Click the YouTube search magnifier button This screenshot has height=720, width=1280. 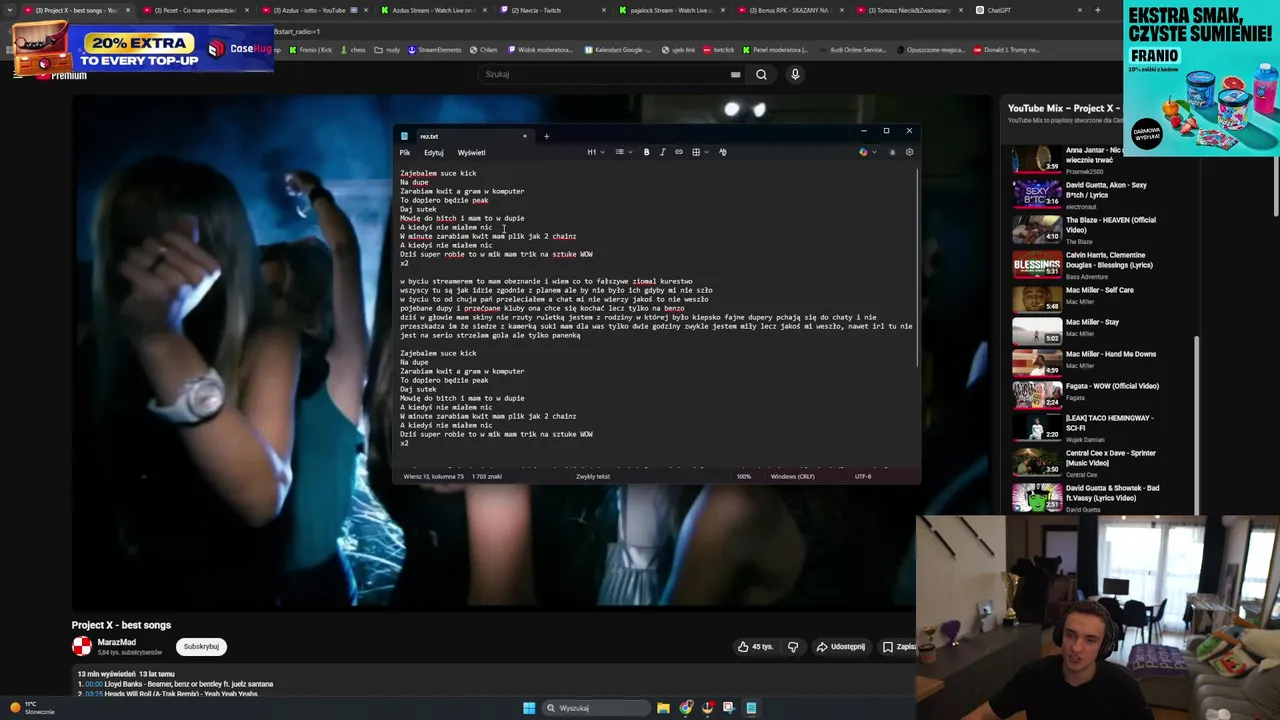[761, 74]
